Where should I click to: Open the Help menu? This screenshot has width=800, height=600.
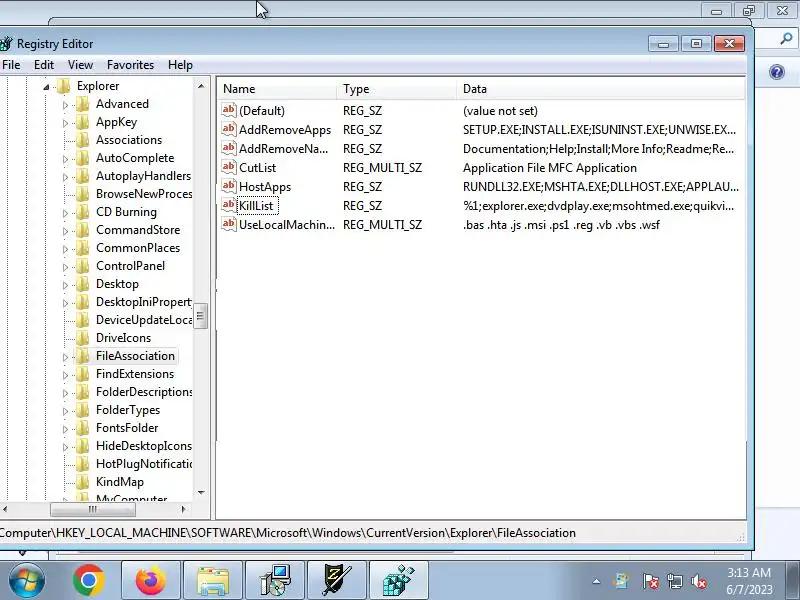[x=181, y=65]
